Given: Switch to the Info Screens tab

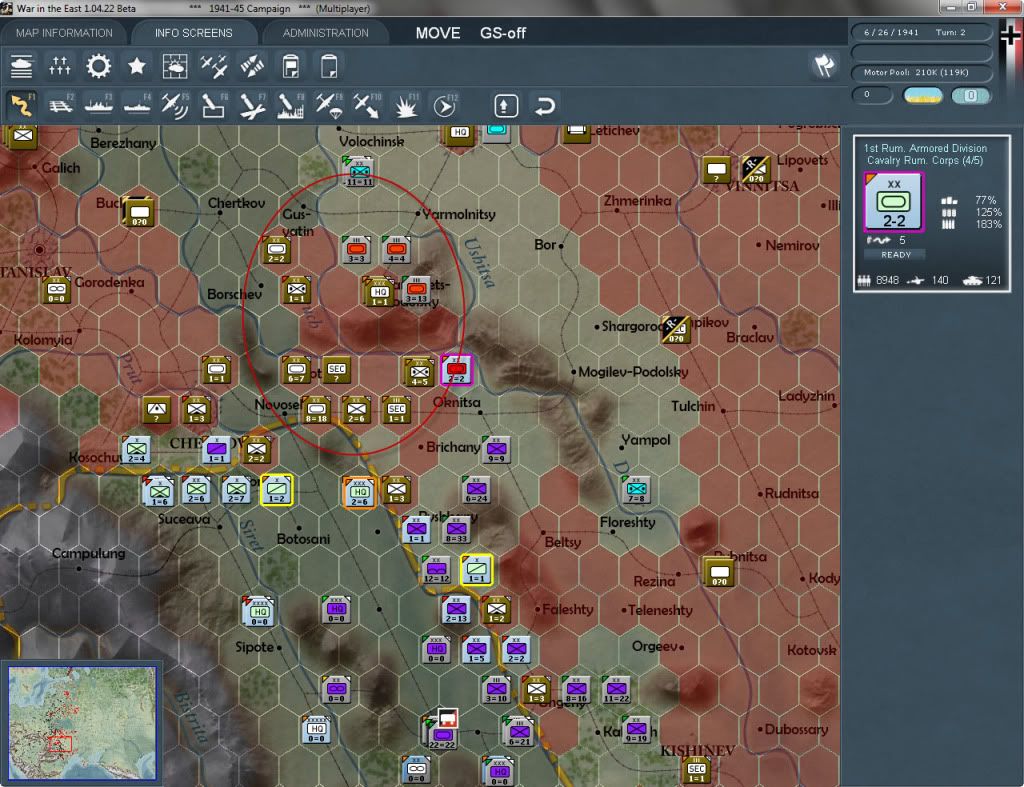Looking at the screenshot, I should click(193, 33).
